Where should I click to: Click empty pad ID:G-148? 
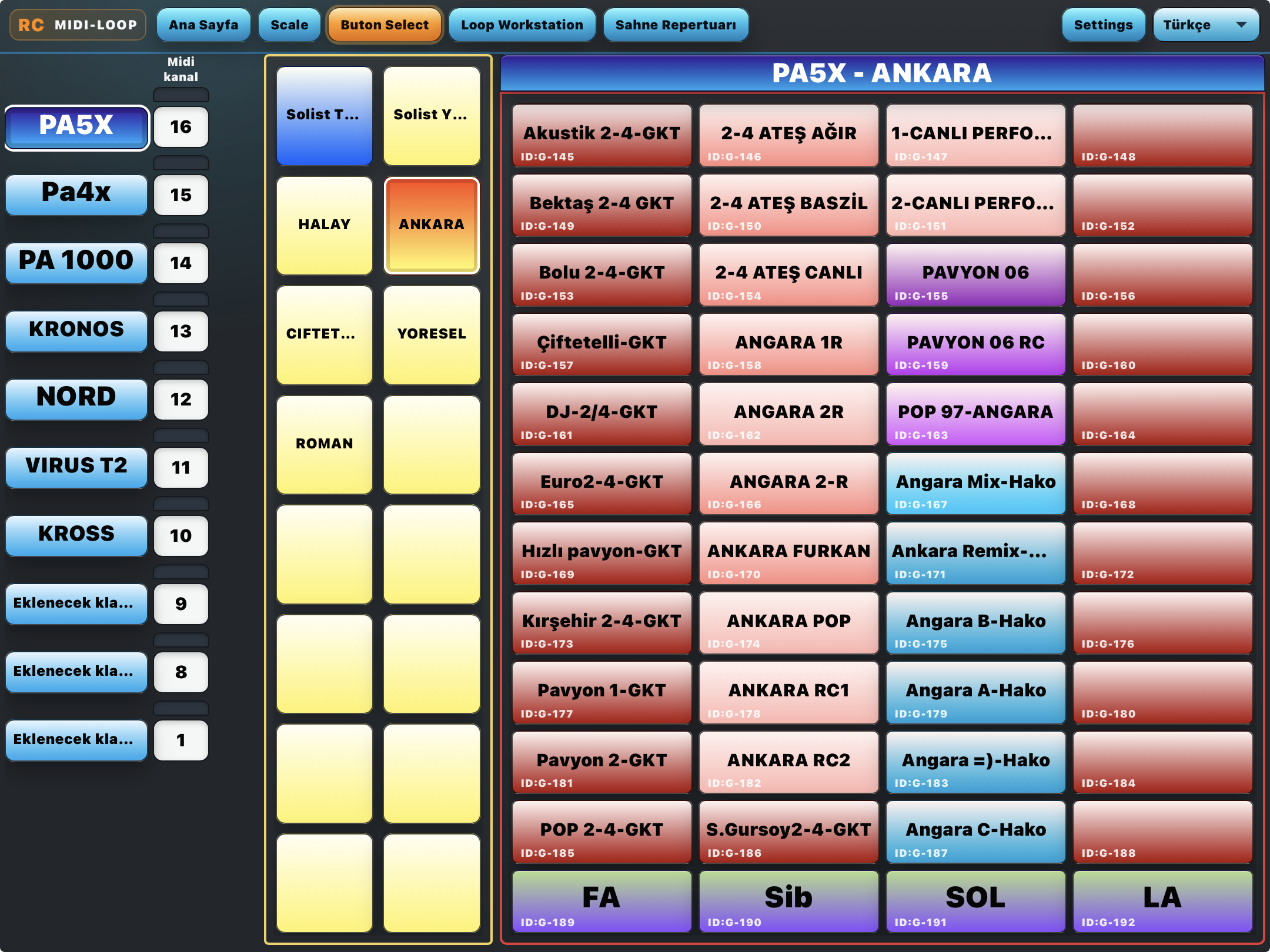click(1162, 136)
